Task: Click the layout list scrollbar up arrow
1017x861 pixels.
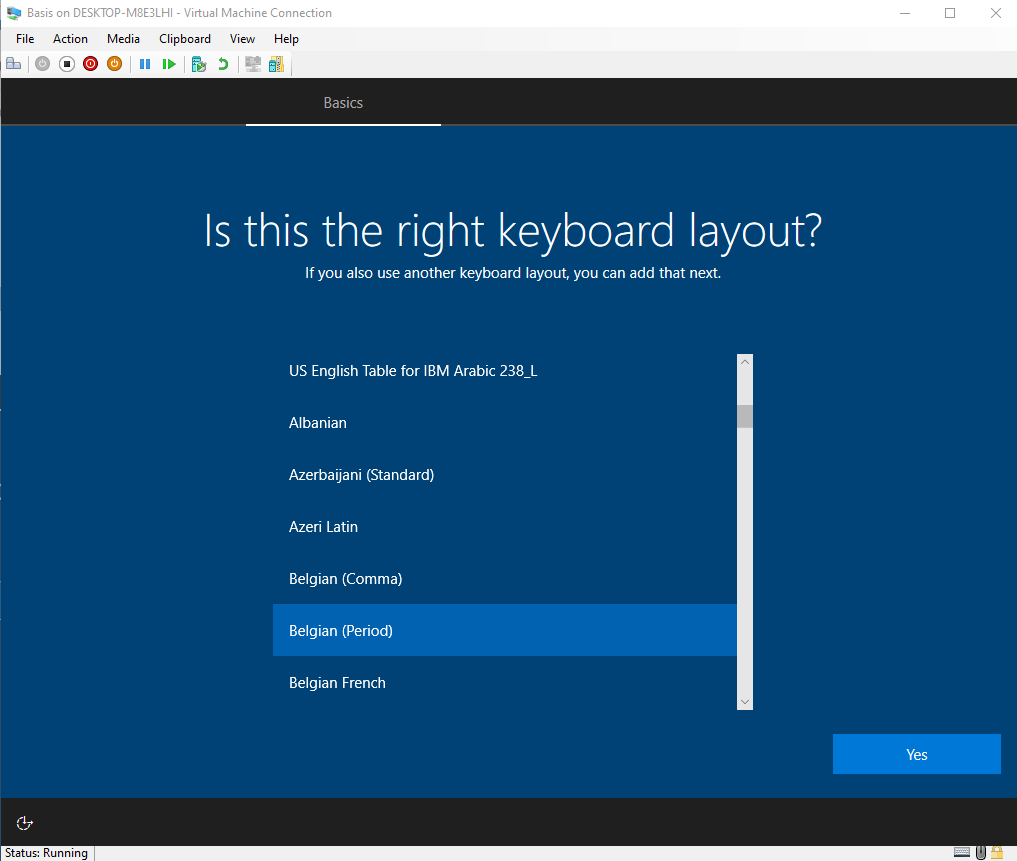Action: click(x=745, y=362)
